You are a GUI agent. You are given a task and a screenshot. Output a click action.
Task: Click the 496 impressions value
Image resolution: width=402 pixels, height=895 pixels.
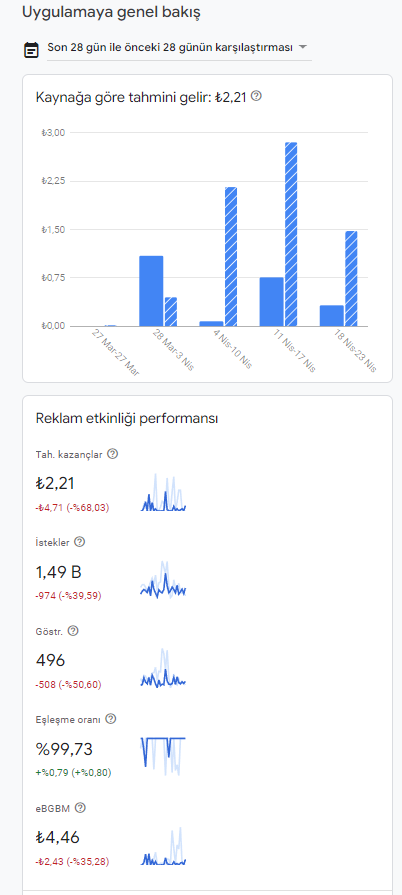[x=50, y=660]
